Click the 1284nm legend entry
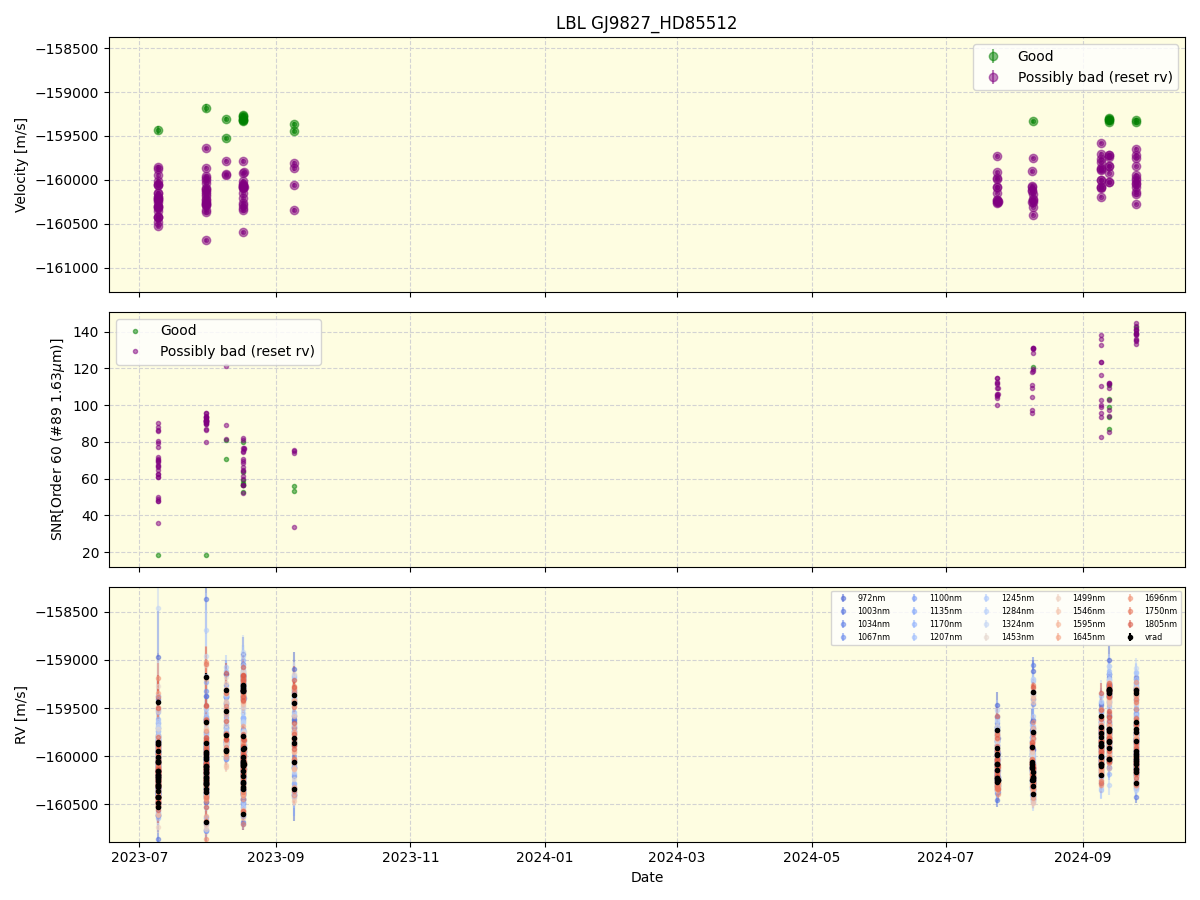 tap(1009, 611)
